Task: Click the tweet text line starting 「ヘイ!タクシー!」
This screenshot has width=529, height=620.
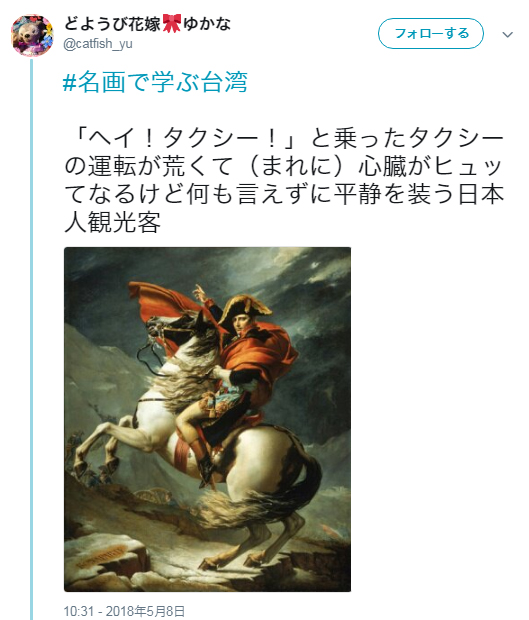Action: click(x=284, y=138)
